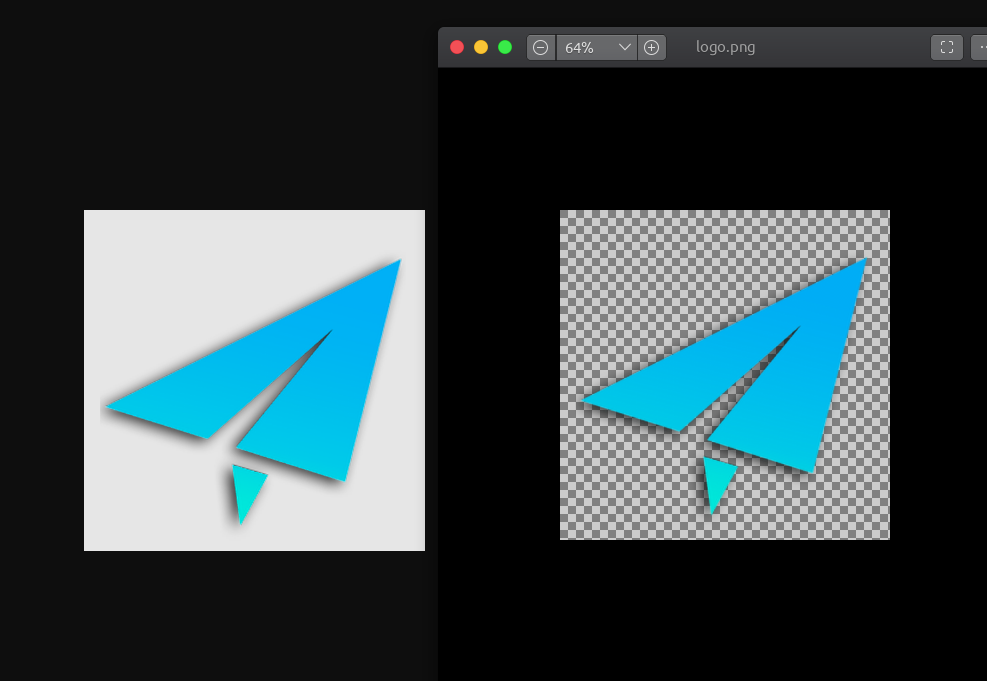The width and height of the screenshot is (987, 681).
Task: Close the logo.png viewer window
Action: coord(457,47)
